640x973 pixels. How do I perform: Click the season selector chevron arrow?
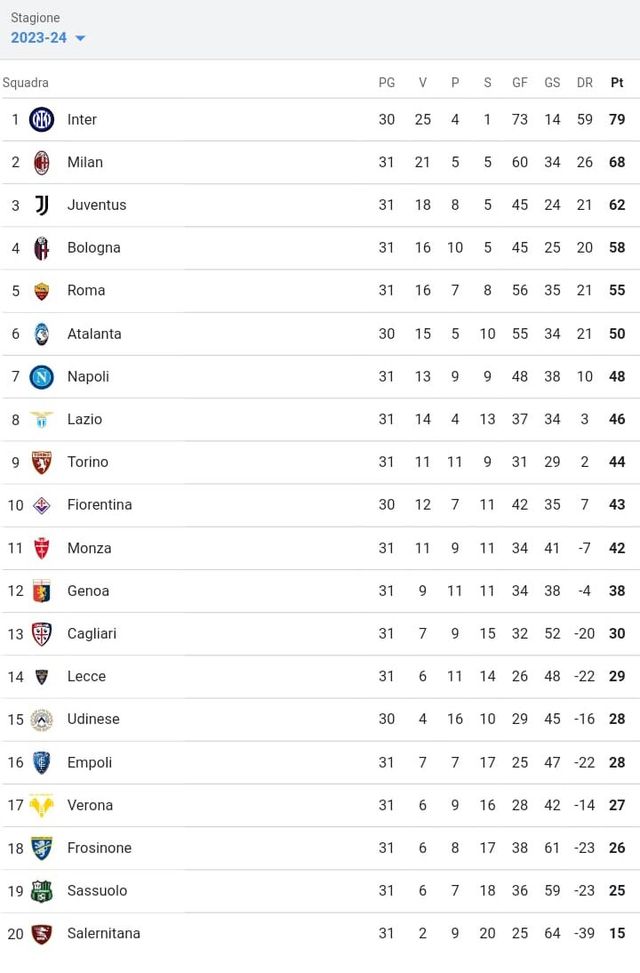[79, 39]
